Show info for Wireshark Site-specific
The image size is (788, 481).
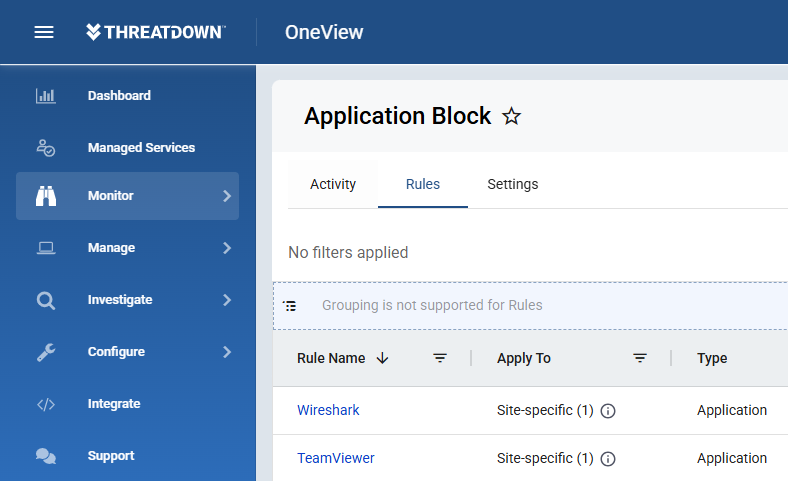[608, 411]
